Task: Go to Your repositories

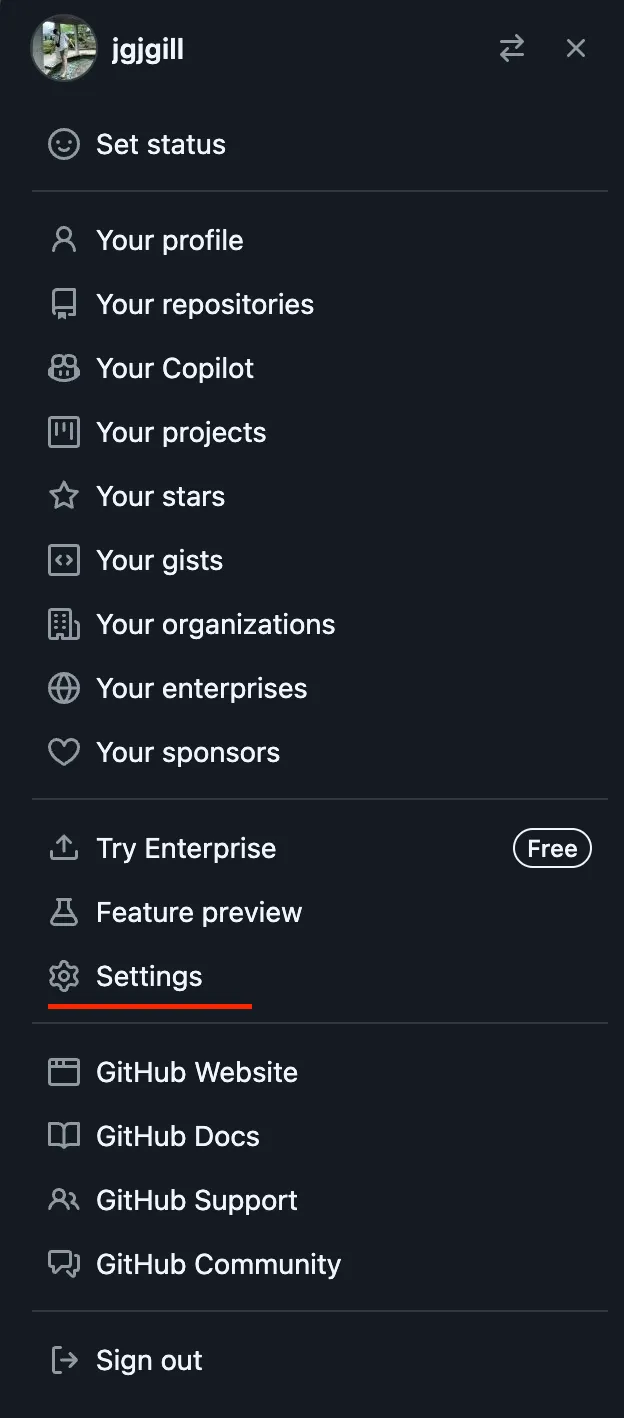Action: pyautogui.click(x=204, y=304)
